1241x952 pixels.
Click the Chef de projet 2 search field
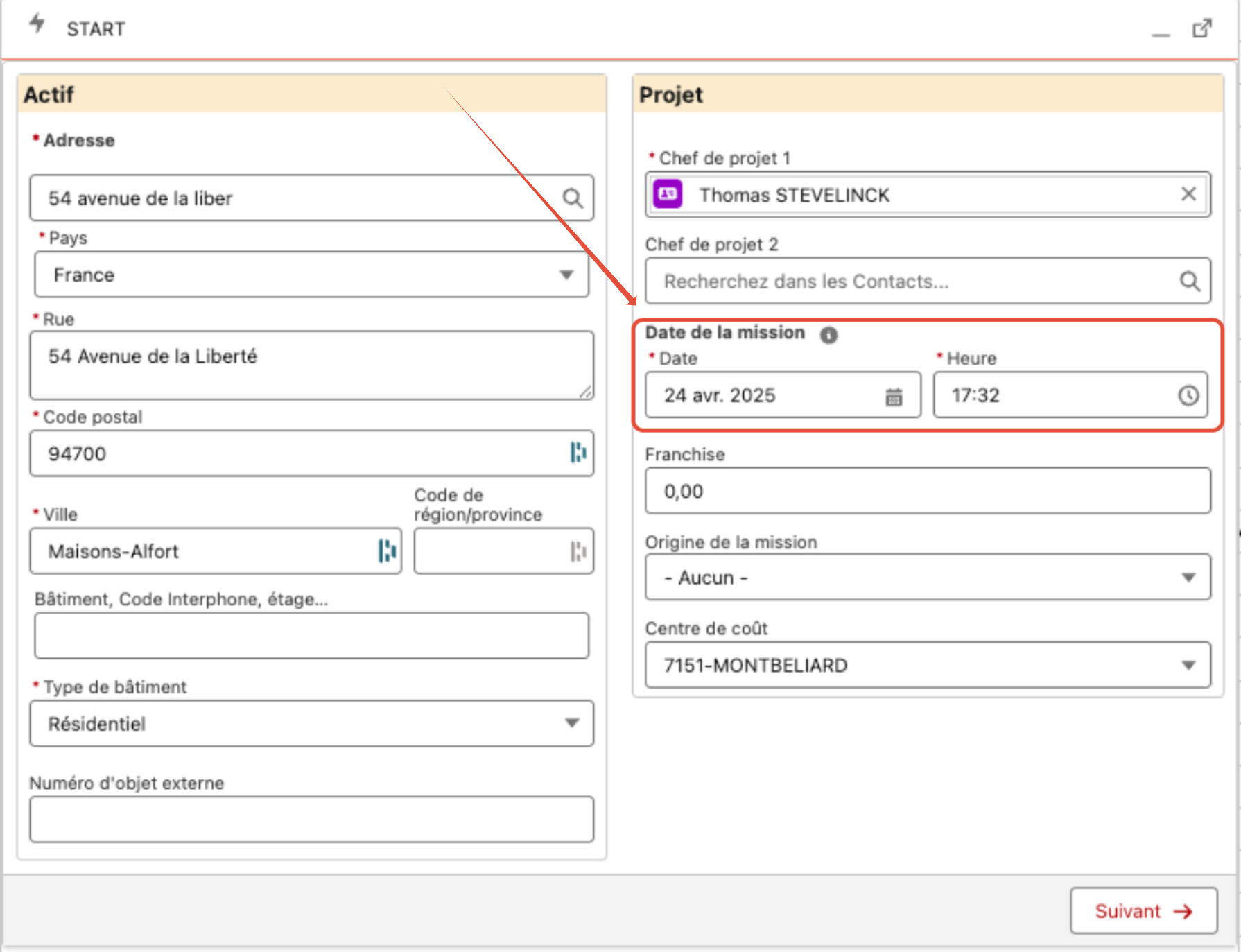pyautogui.click(x=928, y=281)
